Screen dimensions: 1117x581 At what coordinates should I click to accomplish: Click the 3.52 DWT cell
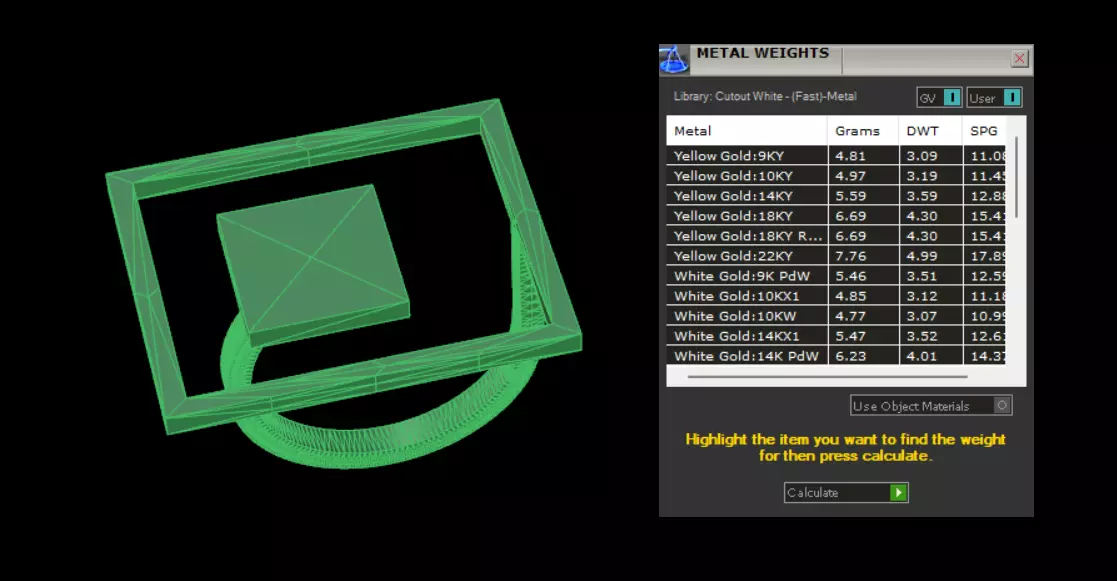click(x=931, y=335)
